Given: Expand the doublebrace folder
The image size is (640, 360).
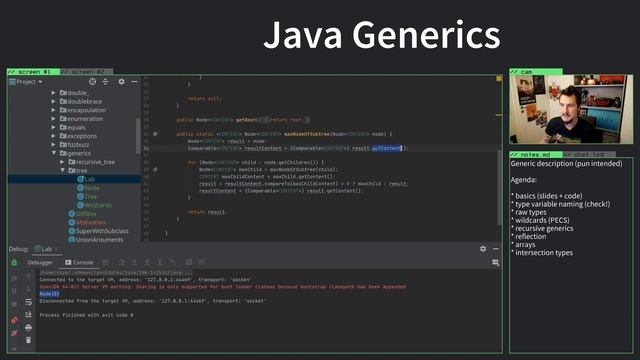Looking at the screenshot, I should (x=53, y=101).
